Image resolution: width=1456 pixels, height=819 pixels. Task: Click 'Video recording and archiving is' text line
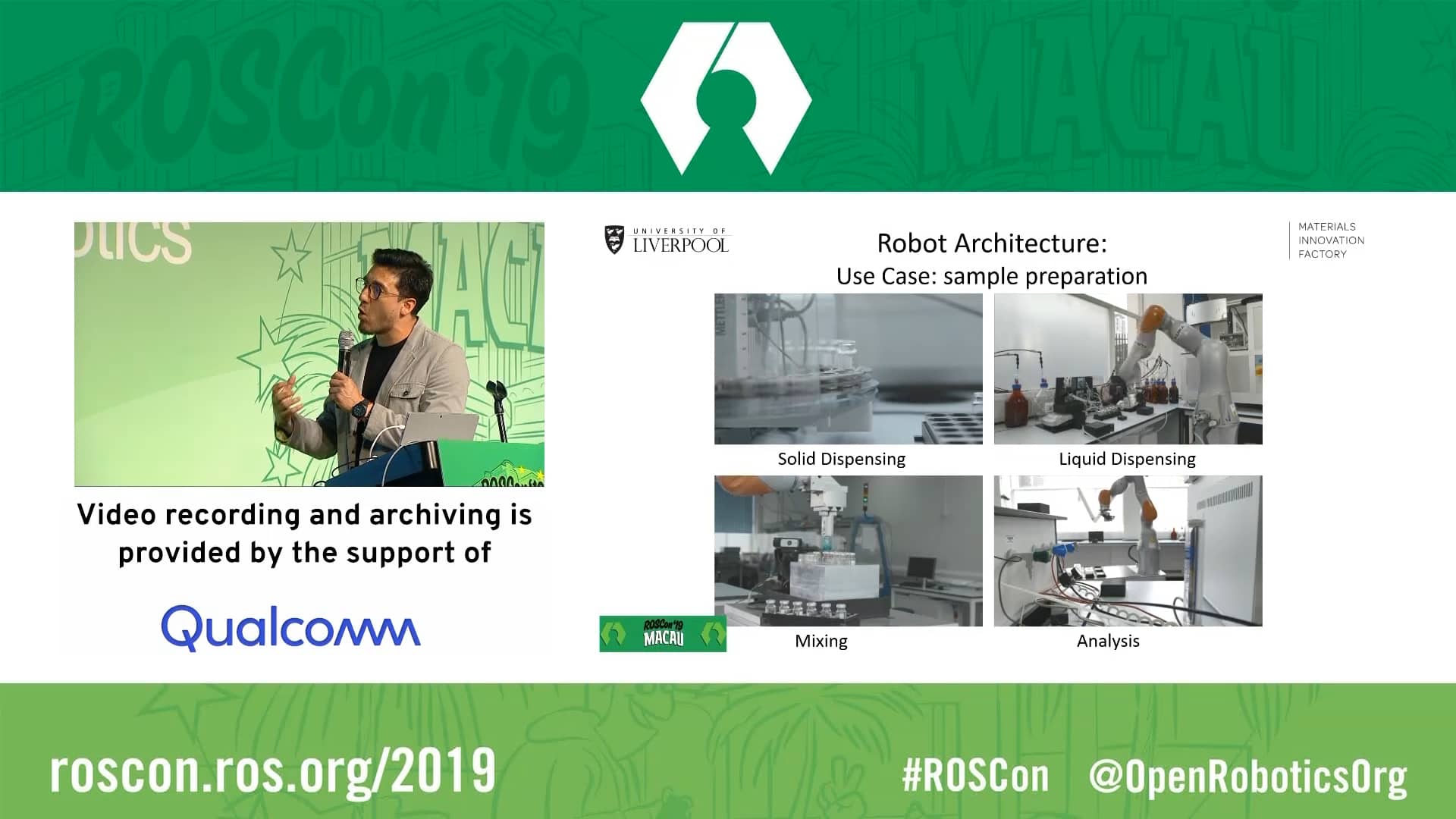pos(305,515)
